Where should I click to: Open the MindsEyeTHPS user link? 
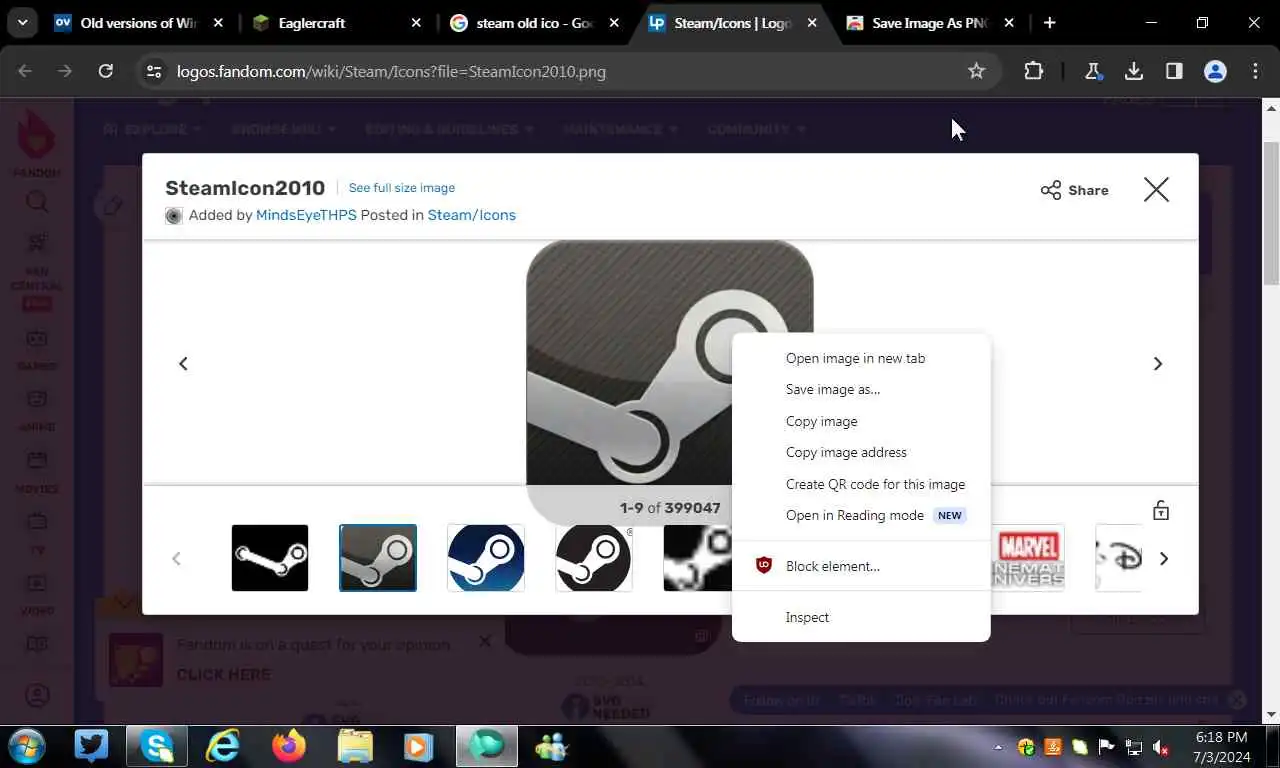[306, 215]
